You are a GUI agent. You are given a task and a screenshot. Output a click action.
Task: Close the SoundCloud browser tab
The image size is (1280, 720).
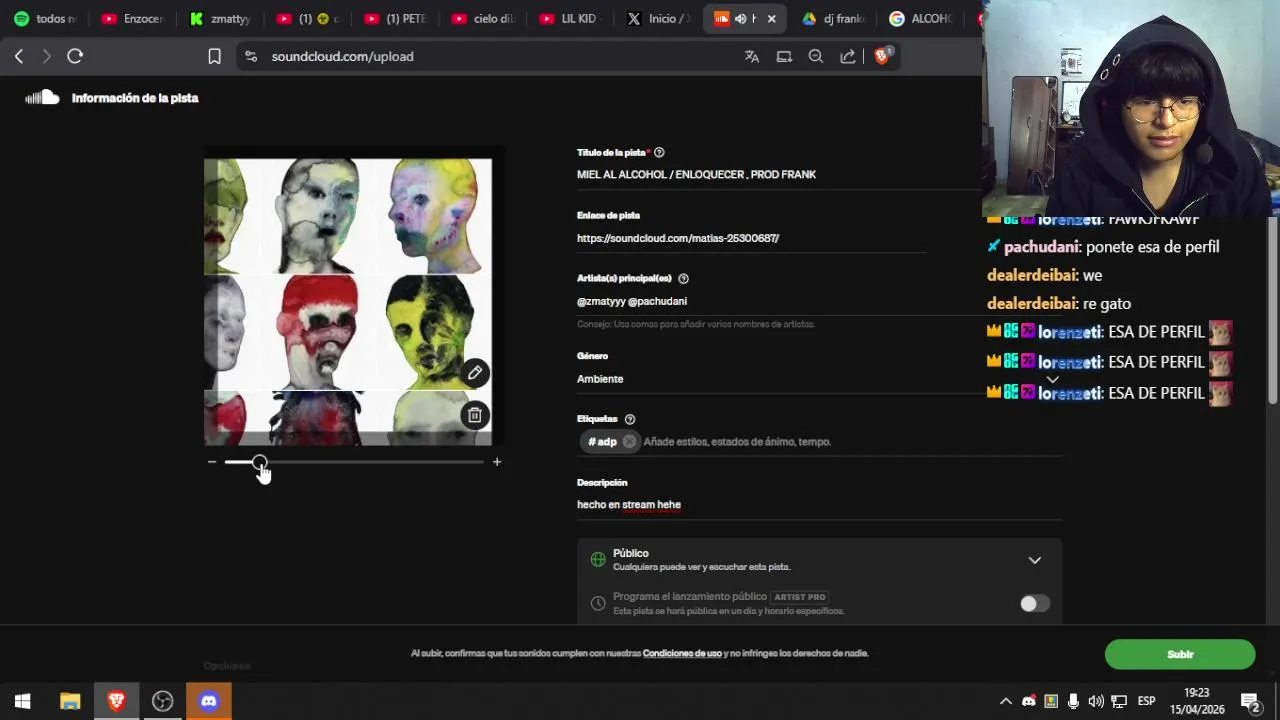(x=771, y=19)
